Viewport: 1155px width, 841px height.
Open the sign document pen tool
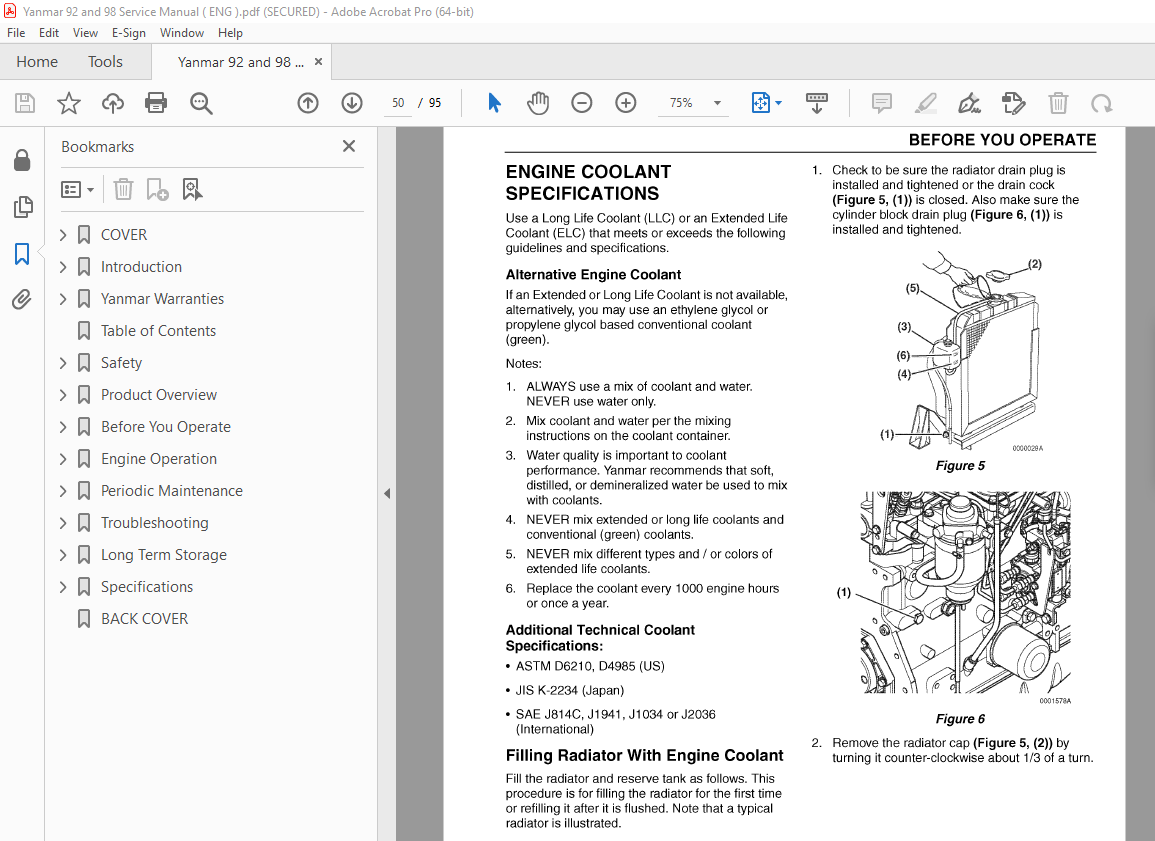[x=969, y=103]
